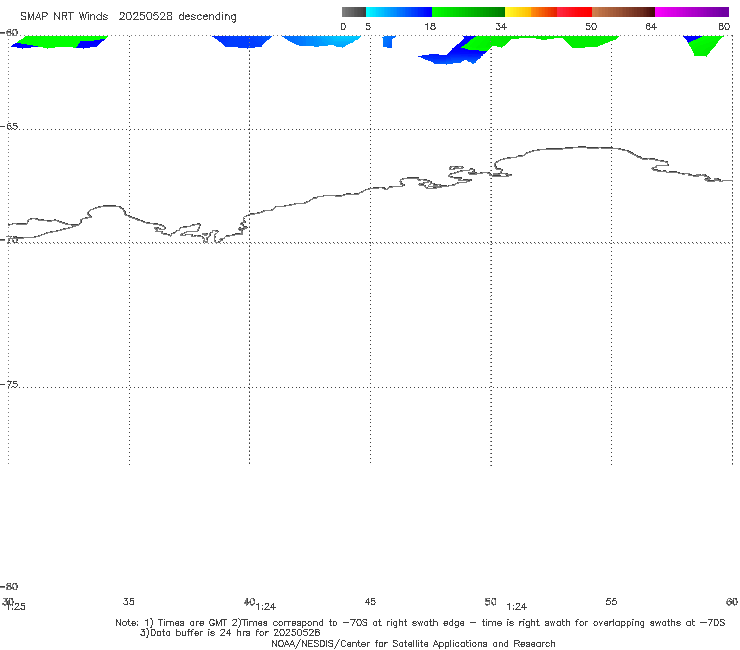Click the date "20250528" in the title
The width and height of the screenshot is (740, 650).
(x=145, y=17)
